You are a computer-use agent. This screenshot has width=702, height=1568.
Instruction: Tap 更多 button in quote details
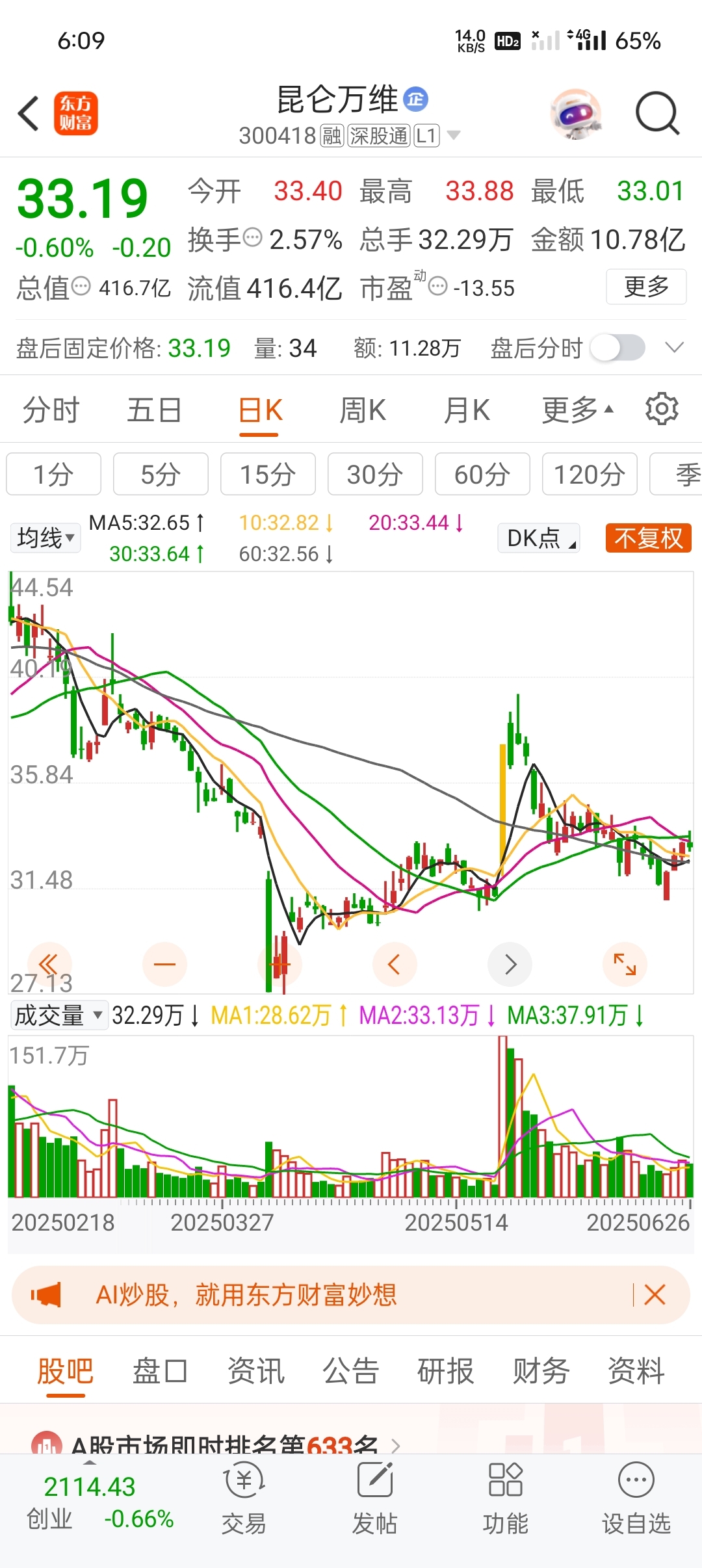click(646, 286)
